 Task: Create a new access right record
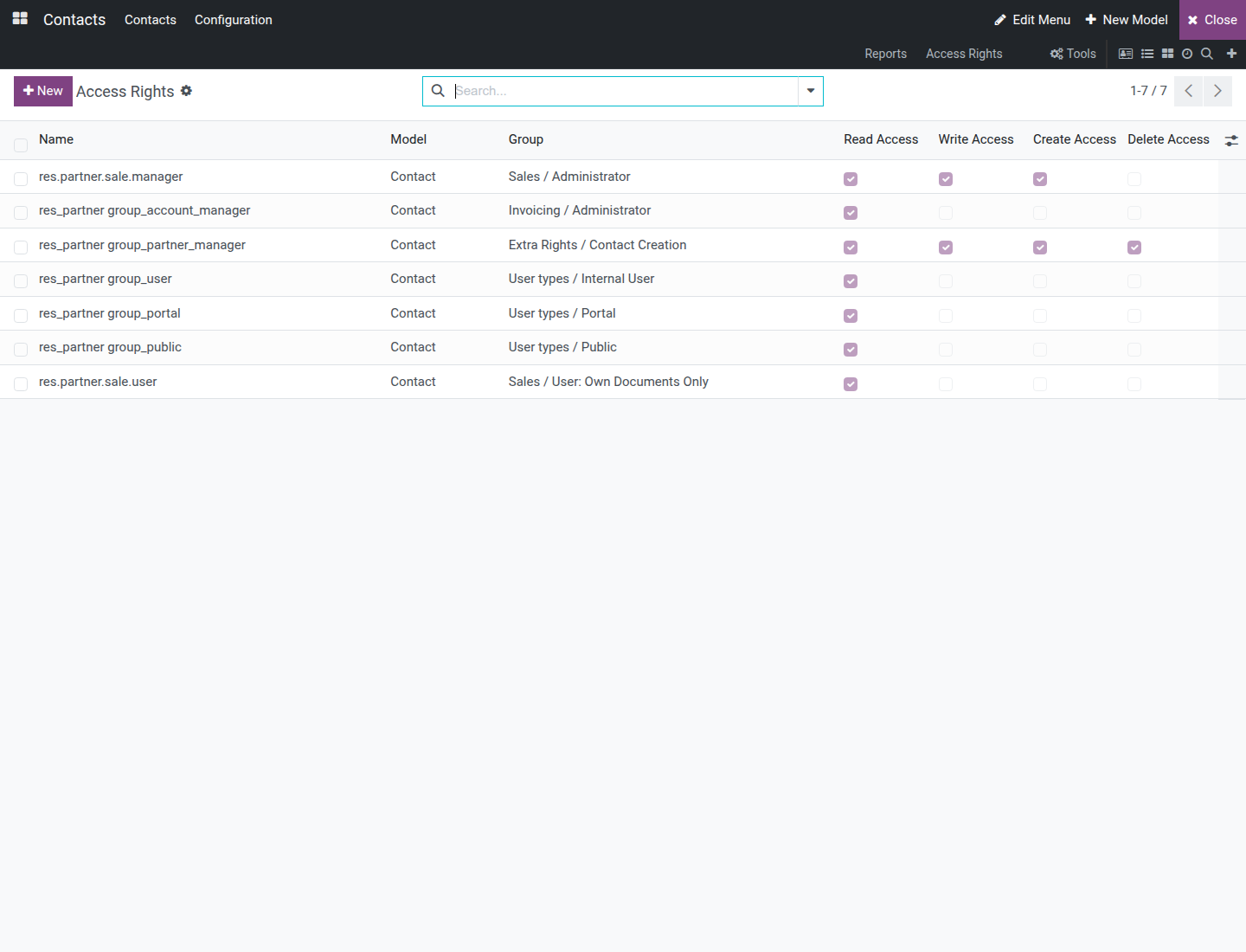point(43,91)
